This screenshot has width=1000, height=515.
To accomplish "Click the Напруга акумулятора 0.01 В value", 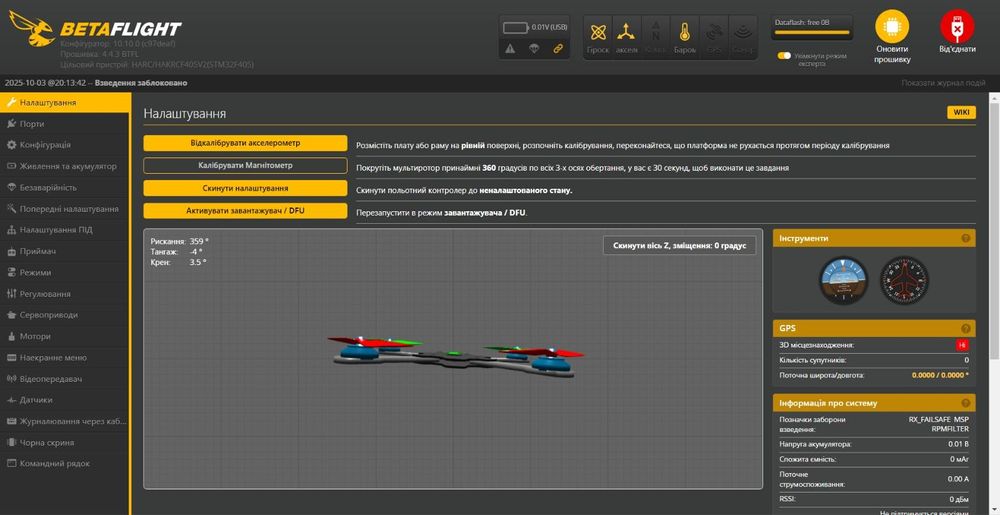I will pyautogui.click(x=958, y=444).
